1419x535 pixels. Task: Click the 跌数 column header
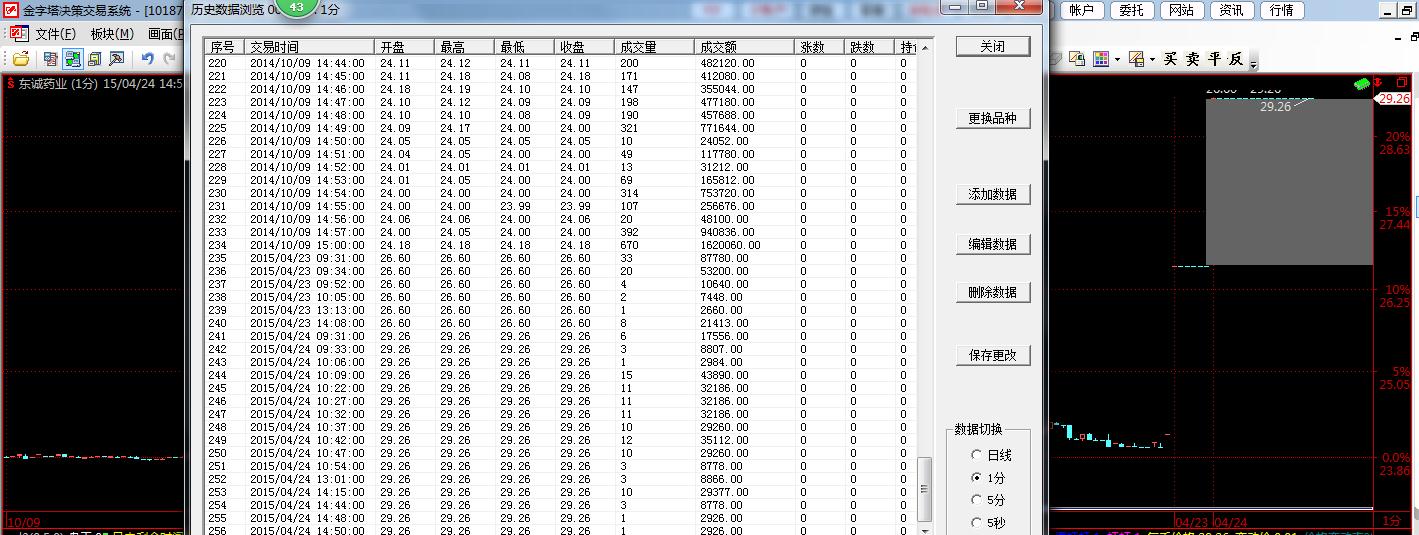870,47
